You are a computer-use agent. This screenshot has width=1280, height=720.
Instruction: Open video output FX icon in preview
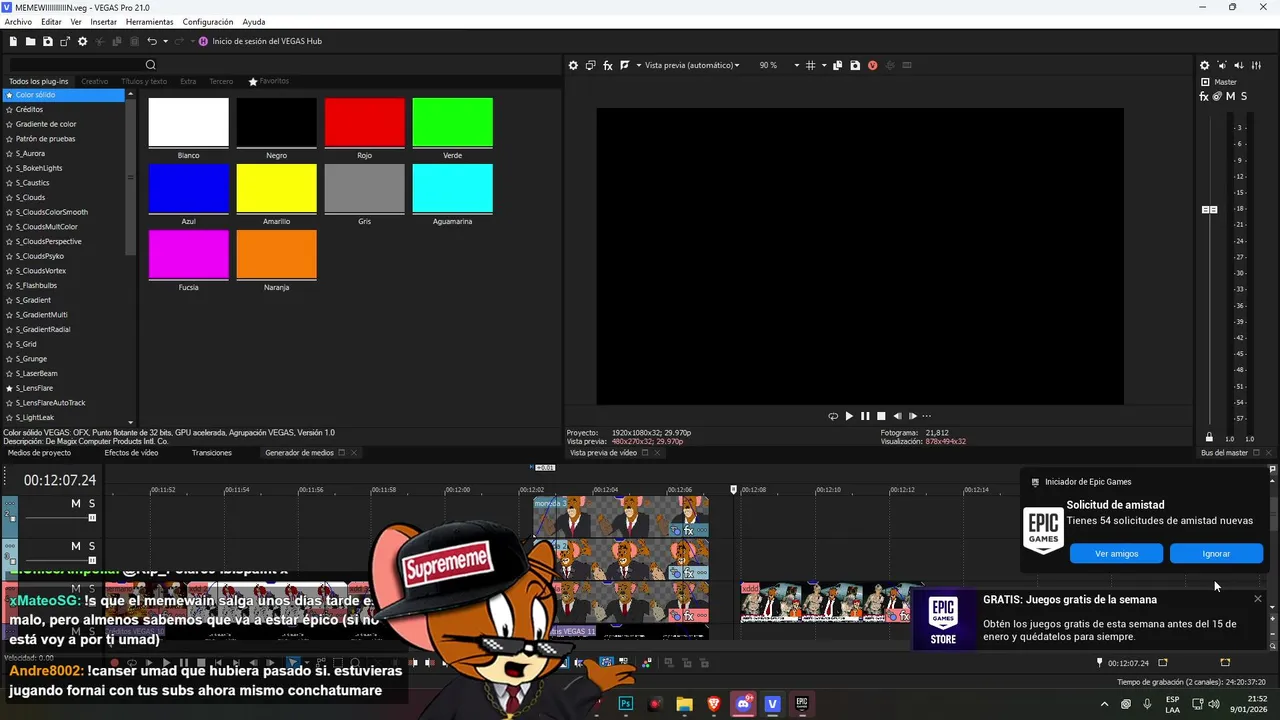pos(607,65)
